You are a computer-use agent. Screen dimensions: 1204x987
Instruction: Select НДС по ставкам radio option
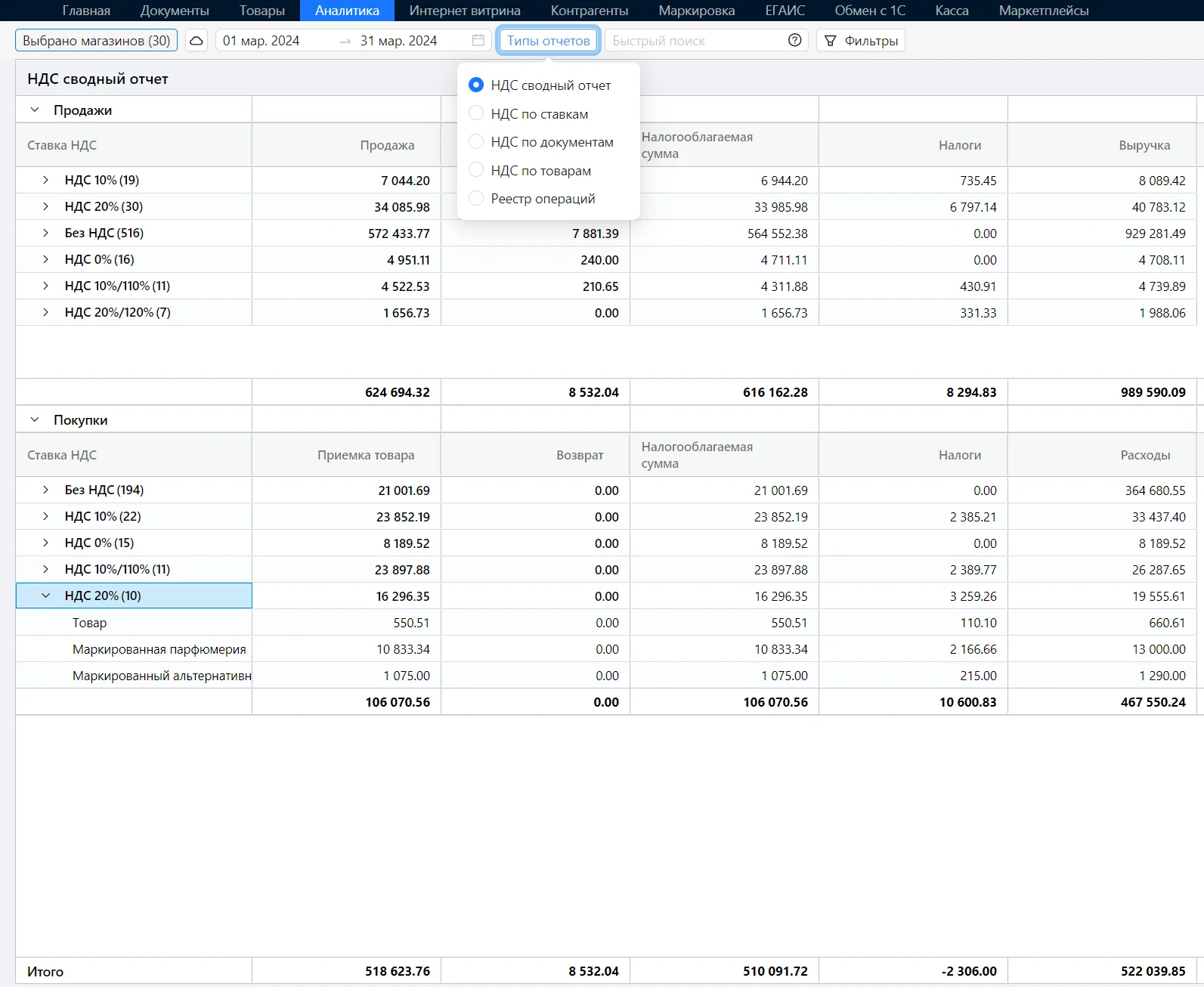coord(476,113)
